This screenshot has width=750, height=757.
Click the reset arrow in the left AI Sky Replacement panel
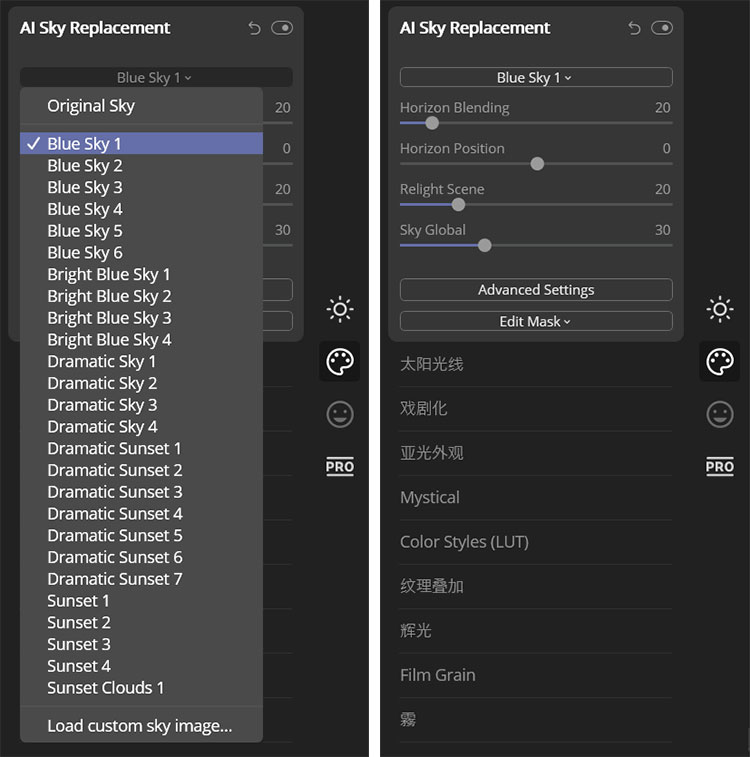click(254, 28)
